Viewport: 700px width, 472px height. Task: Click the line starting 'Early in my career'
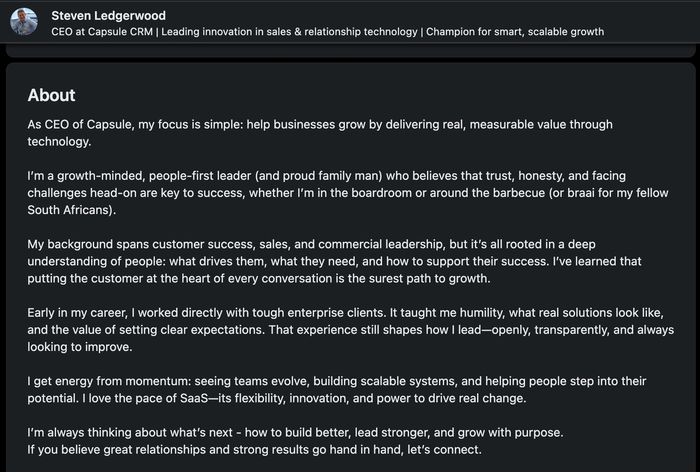(346, 313)
